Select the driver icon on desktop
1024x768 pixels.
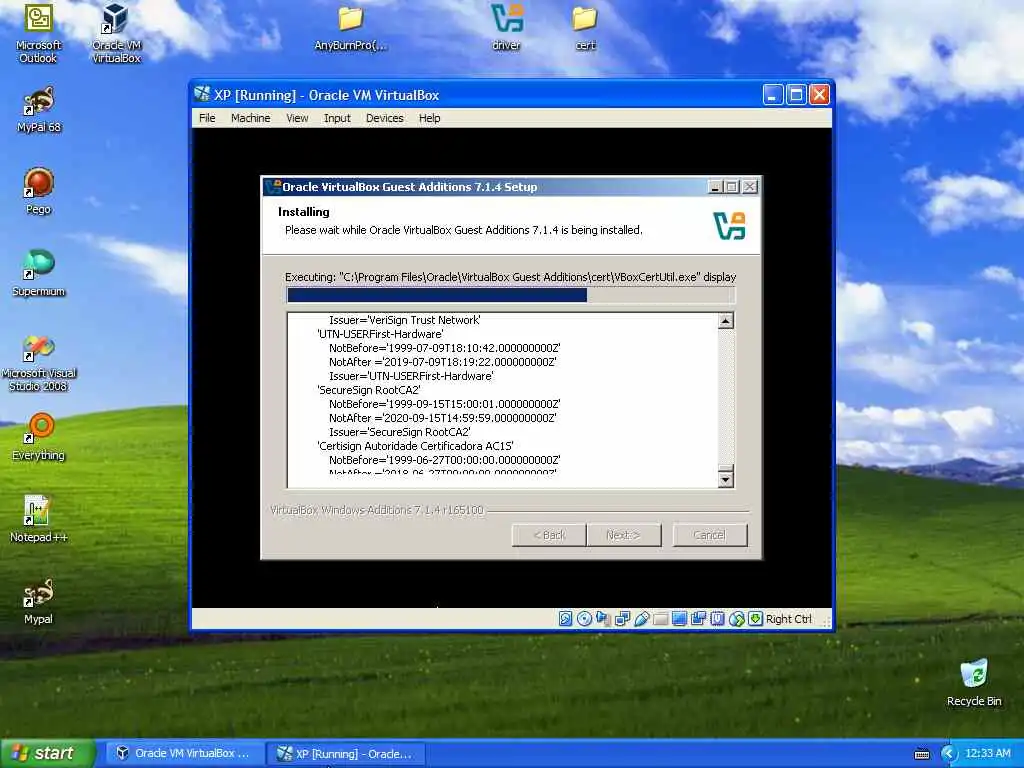point(507,29)
